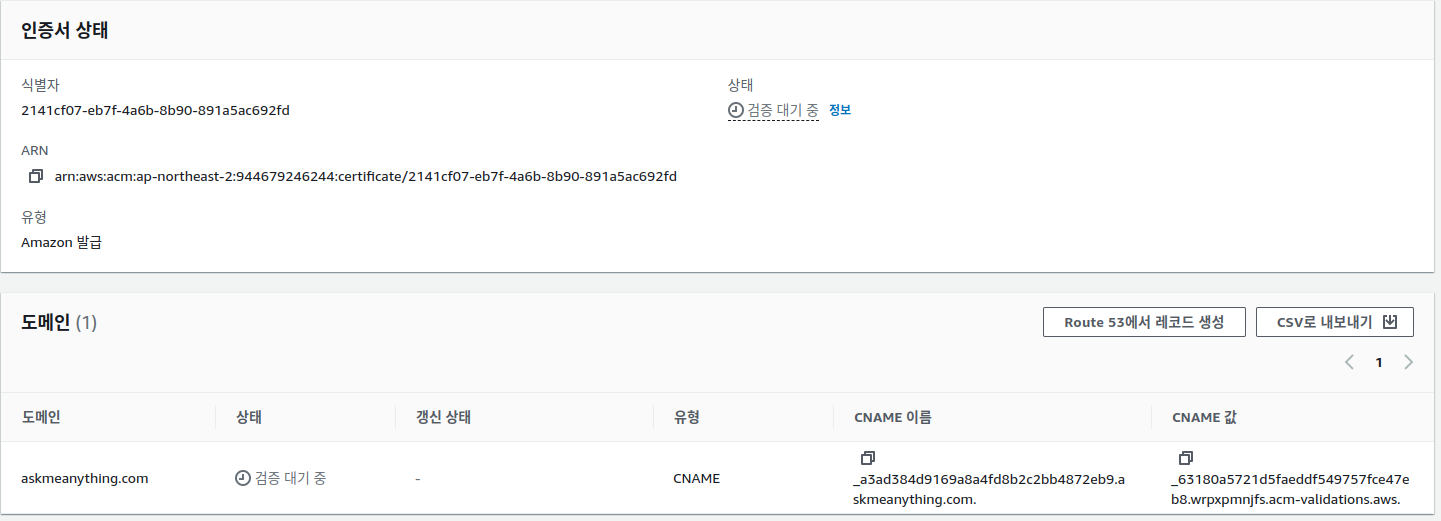Click the 식별자 label
1441x521 pixels.
41,86
